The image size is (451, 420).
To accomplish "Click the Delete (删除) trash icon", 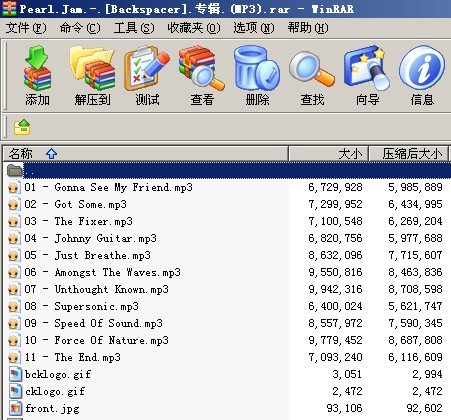I will [x=257, y=68].
